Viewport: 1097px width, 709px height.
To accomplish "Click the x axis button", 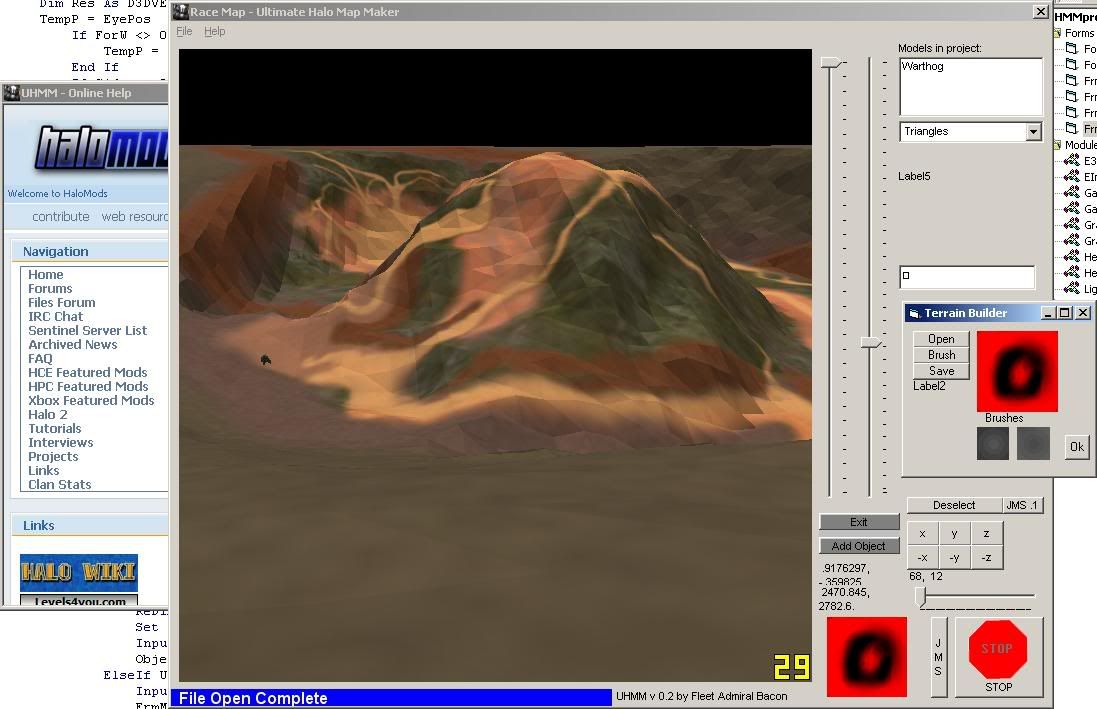I will click(x=923, y=534).
